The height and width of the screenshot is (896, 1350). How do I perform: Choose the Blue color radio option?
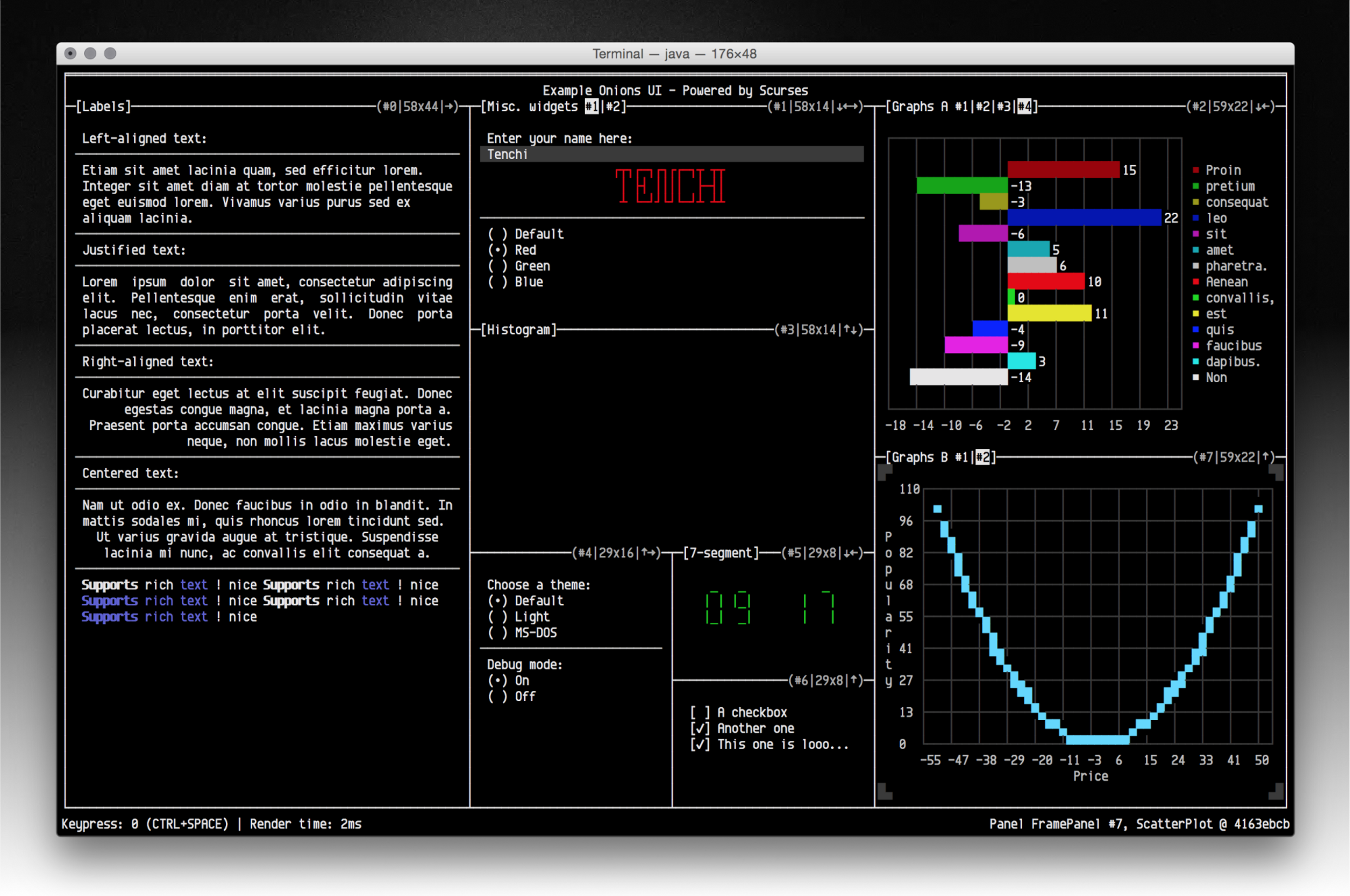click(515, 282)
